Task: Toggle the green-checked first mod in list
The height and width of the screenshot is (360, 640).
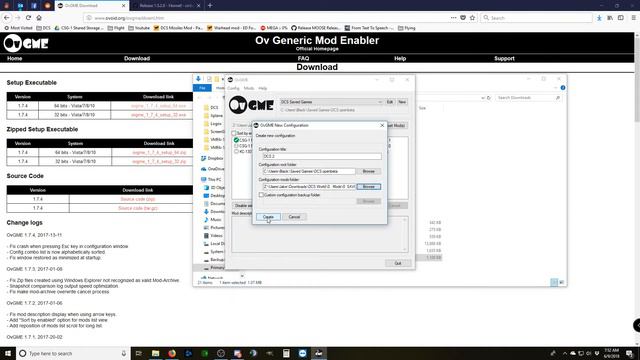Action: 236,140
